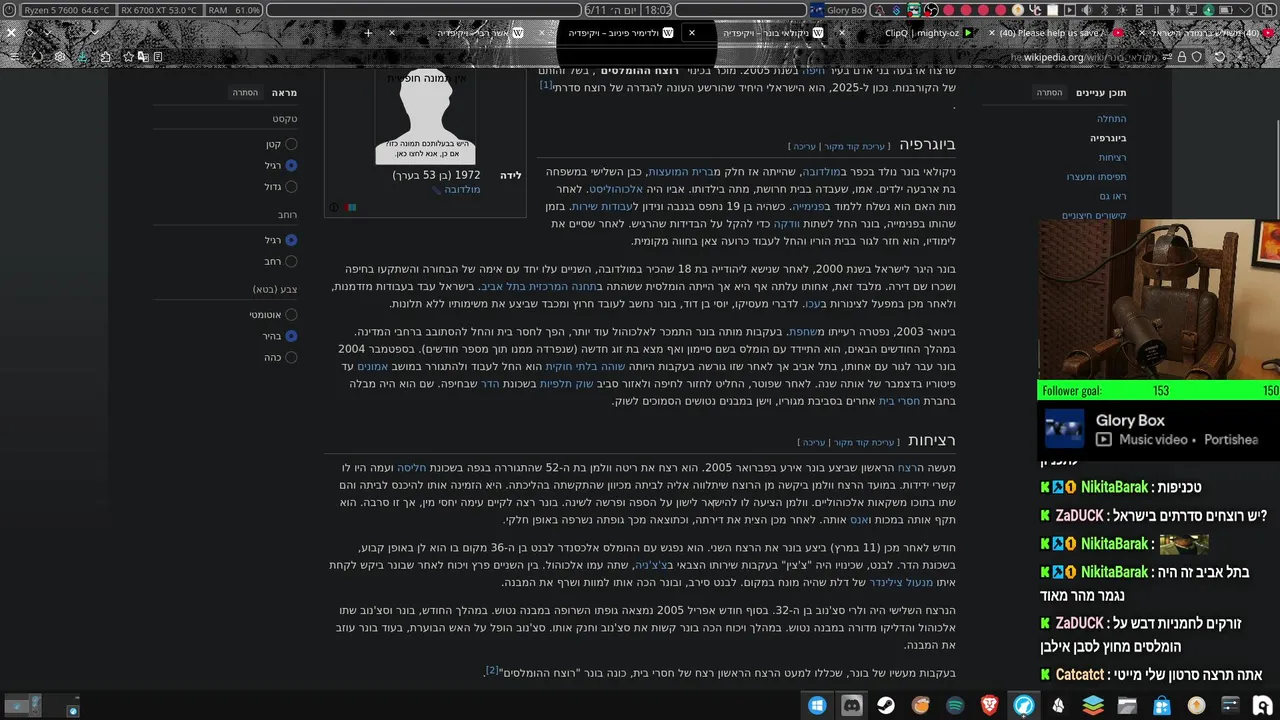1280x720 pixels.
Task: Open the Discord icon in the taskbar
Action: tap(852, 705)
